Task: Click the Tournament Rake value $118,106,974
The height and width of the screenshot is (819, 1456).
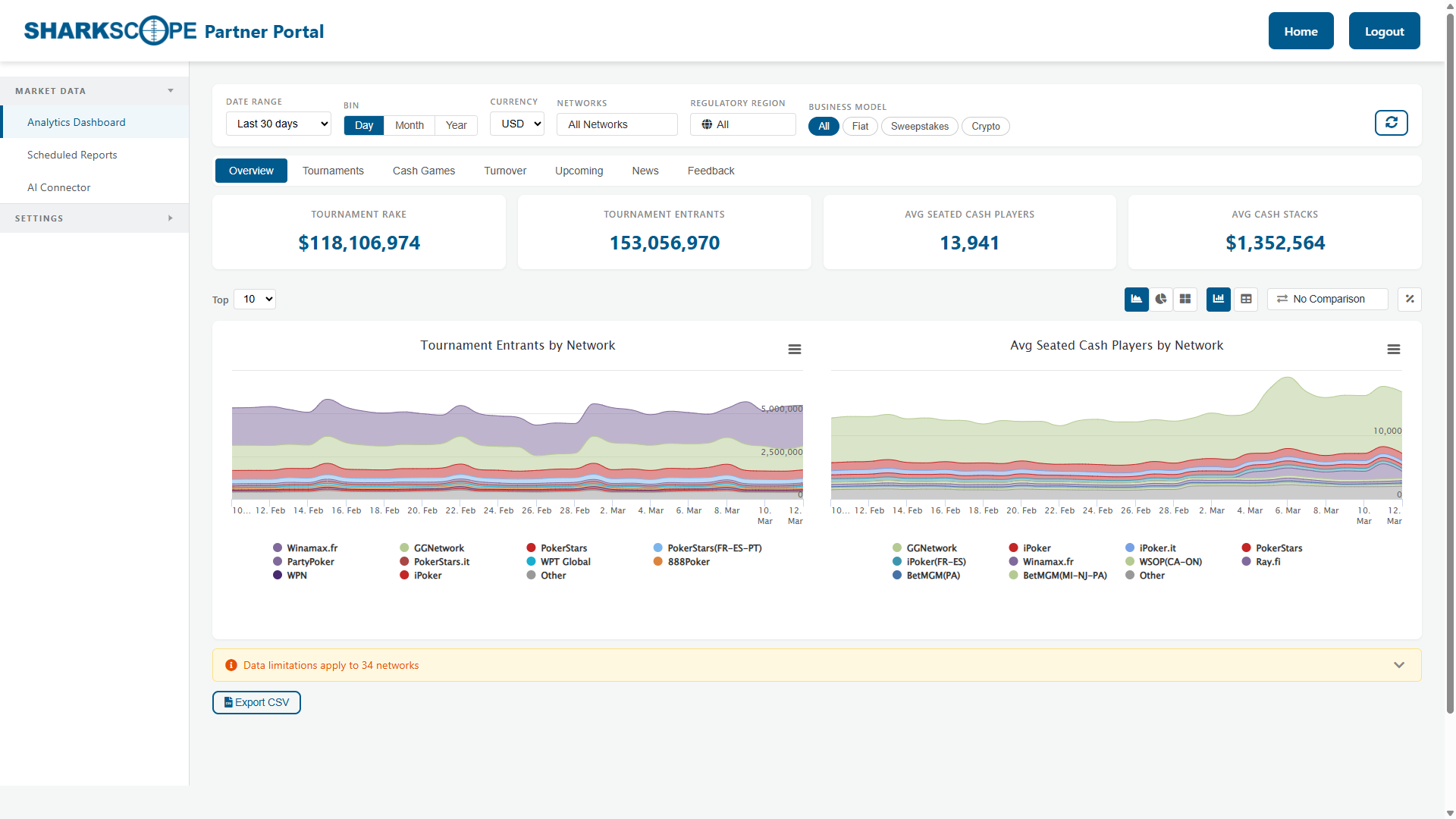Action: (359, 243)
